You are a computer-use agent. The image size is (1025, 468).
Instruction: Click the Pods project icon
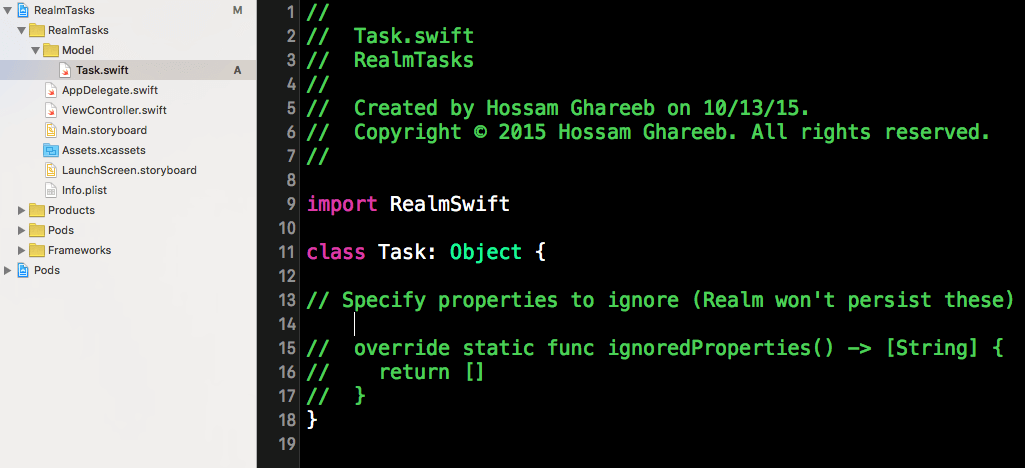pos(22,270)
